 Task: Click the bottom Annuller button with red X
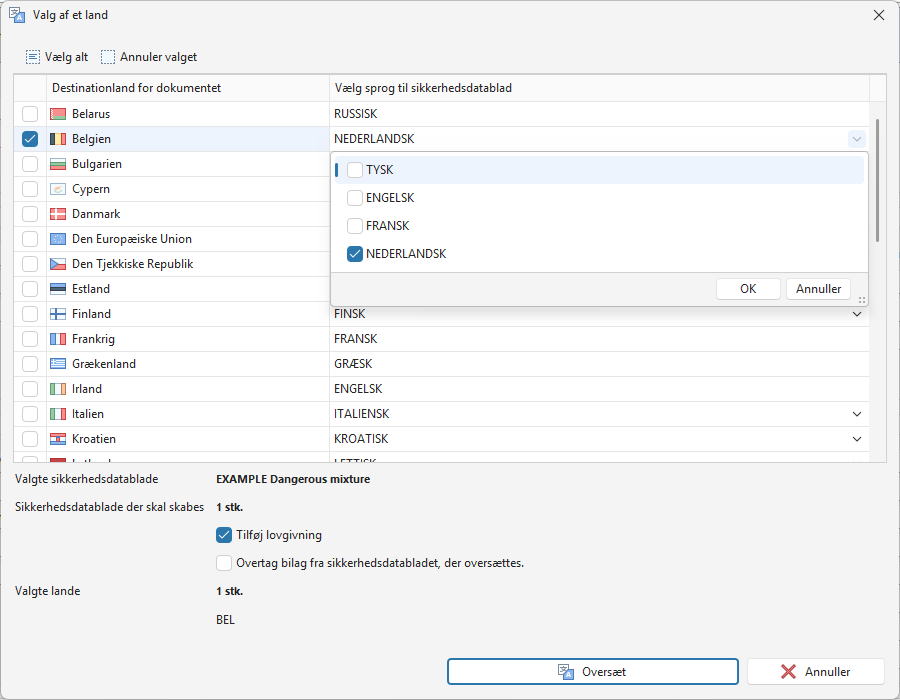pos(816,671)
